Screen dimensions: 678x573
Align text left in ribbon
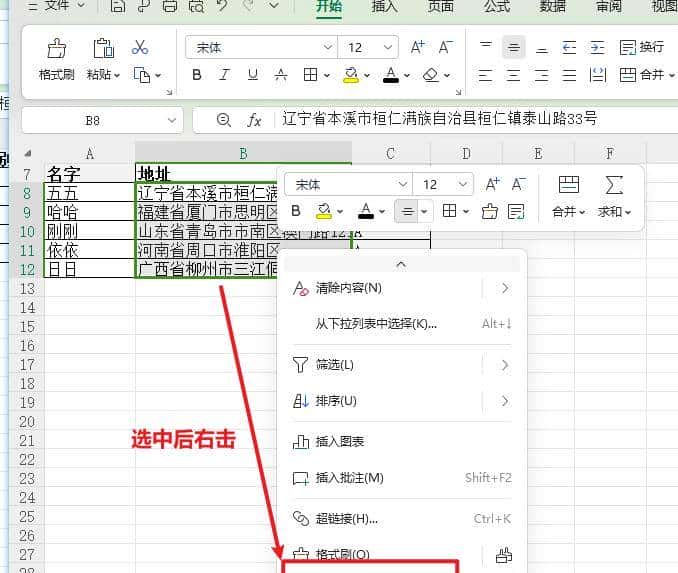point(485,75)
